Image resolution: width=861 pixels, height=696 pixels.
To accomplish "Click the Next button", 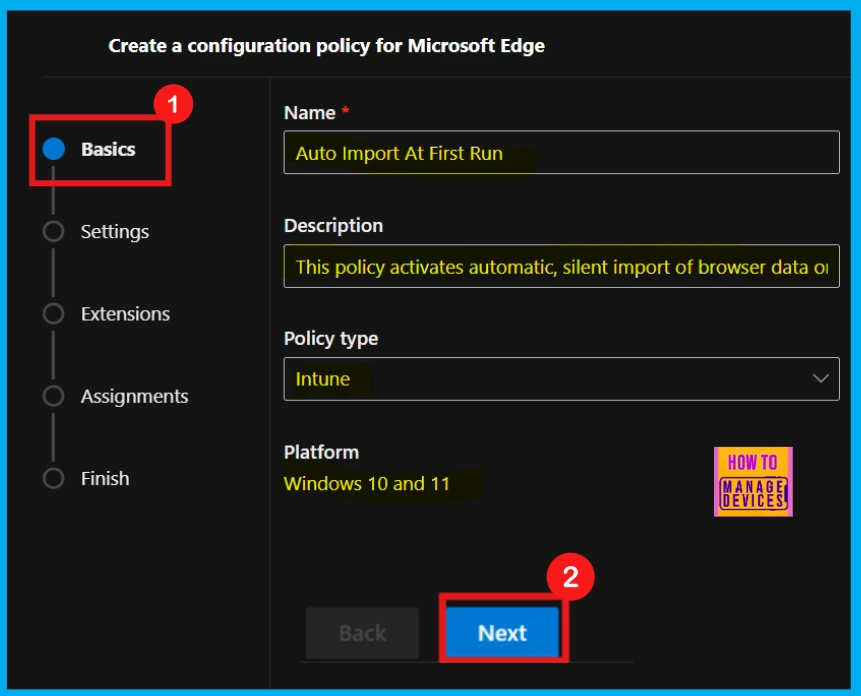I will click(502, 633).
